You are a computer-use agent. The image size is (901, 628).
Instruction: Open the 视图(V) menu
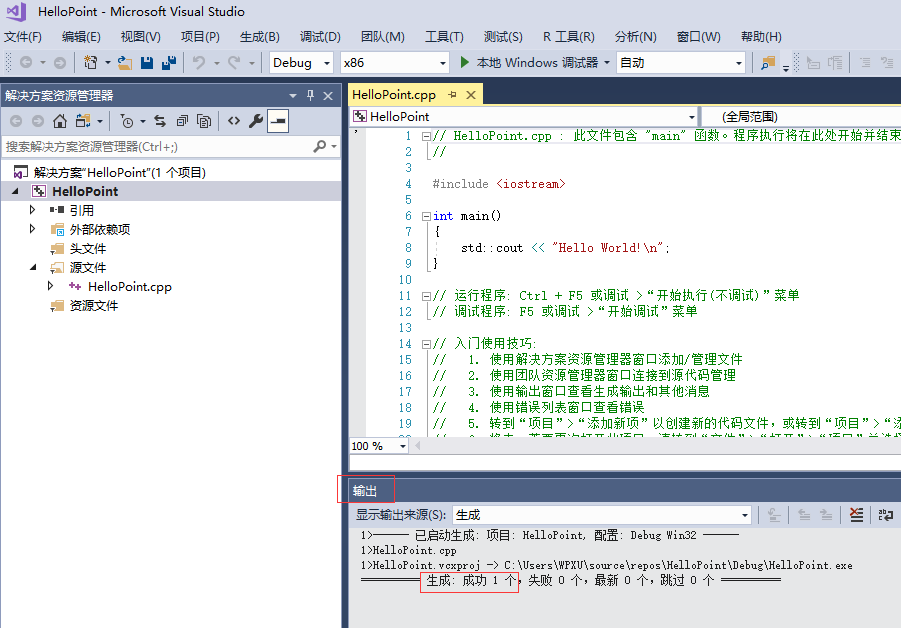click(140, 37)
